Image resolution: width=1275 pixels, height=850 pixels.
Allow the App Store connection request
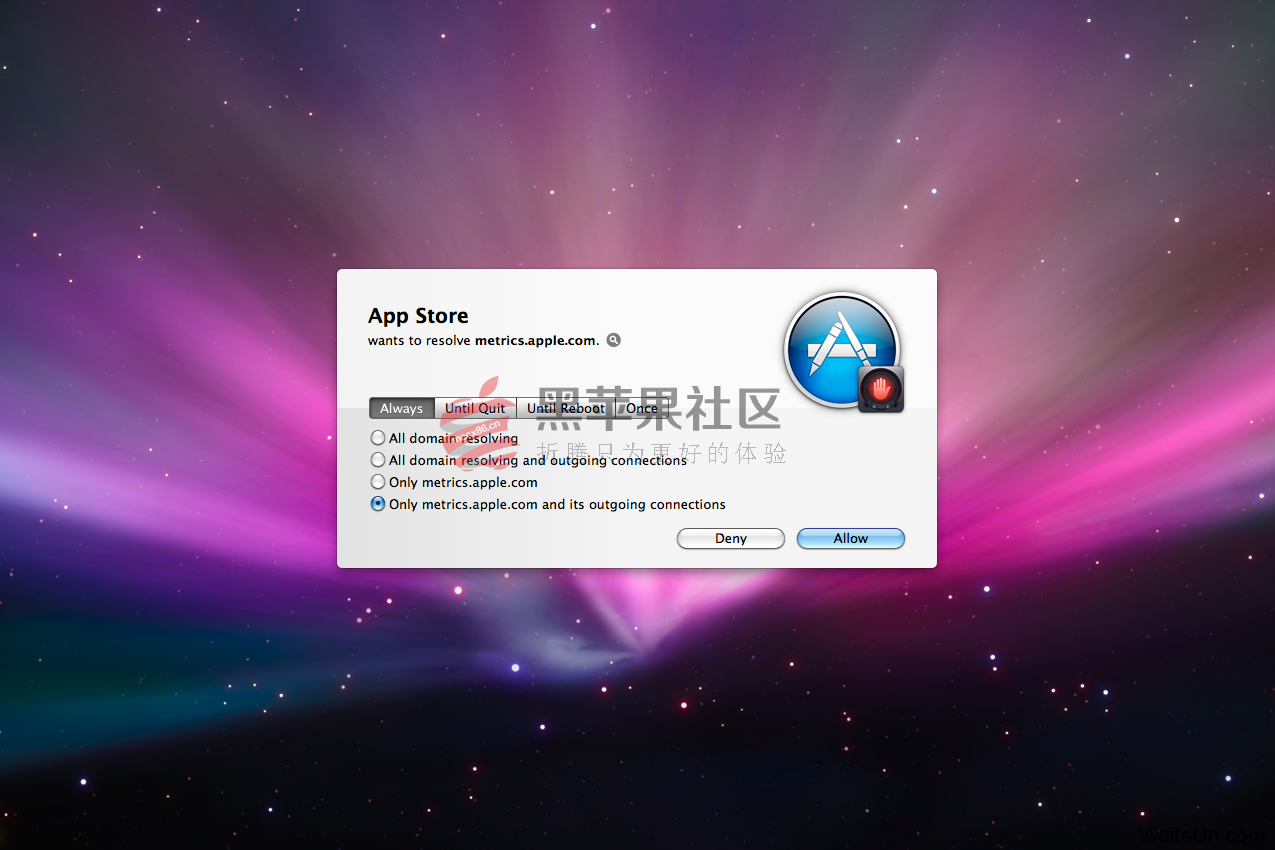[x=851, y=538]
